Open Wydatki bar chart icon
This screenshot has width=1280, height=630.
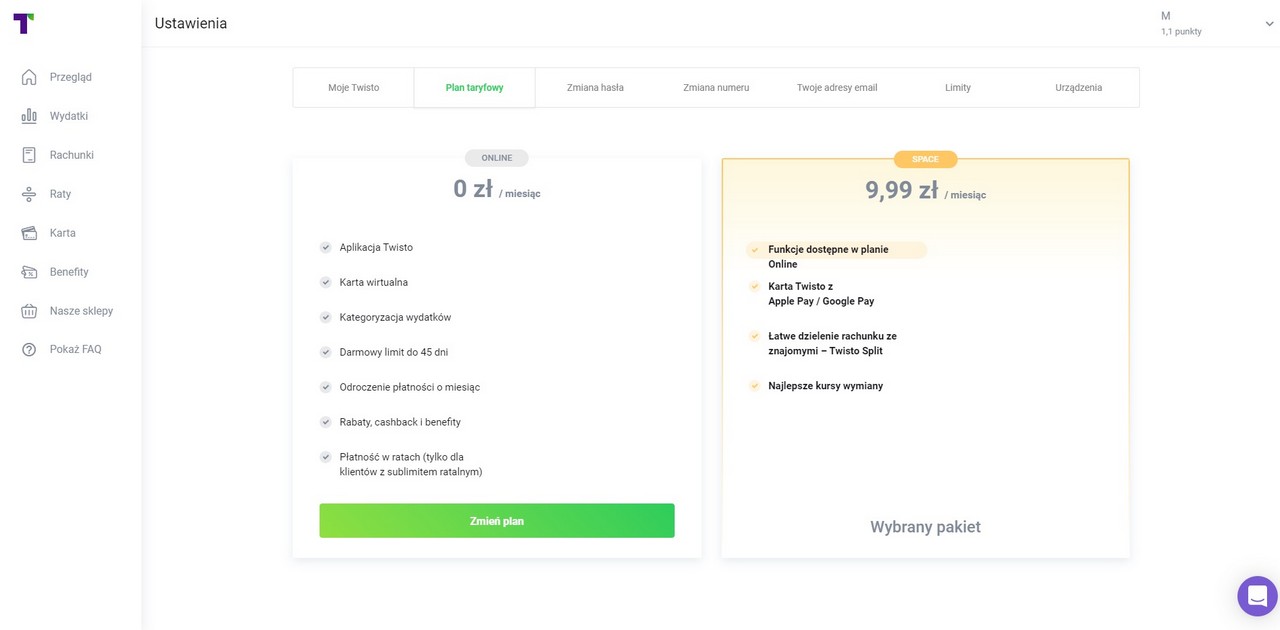click(29, 116)
